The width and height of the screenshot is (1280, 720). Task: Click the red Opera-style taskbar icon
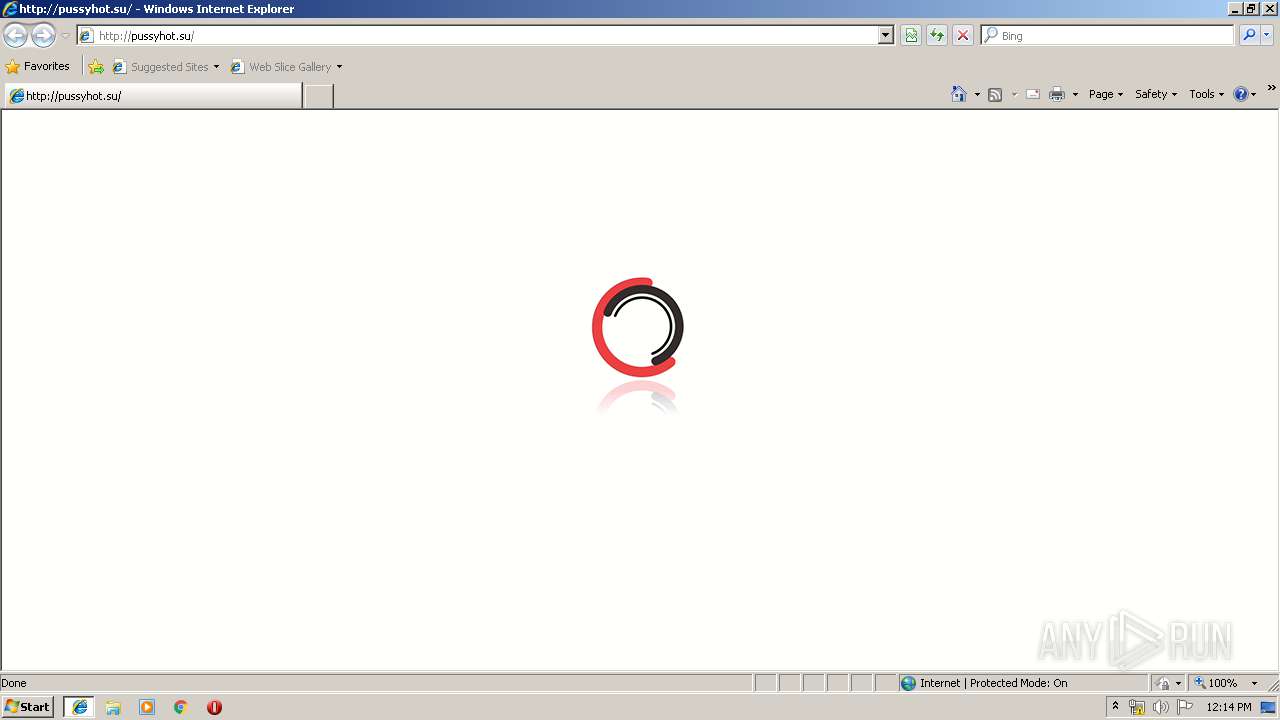point(214,707)
